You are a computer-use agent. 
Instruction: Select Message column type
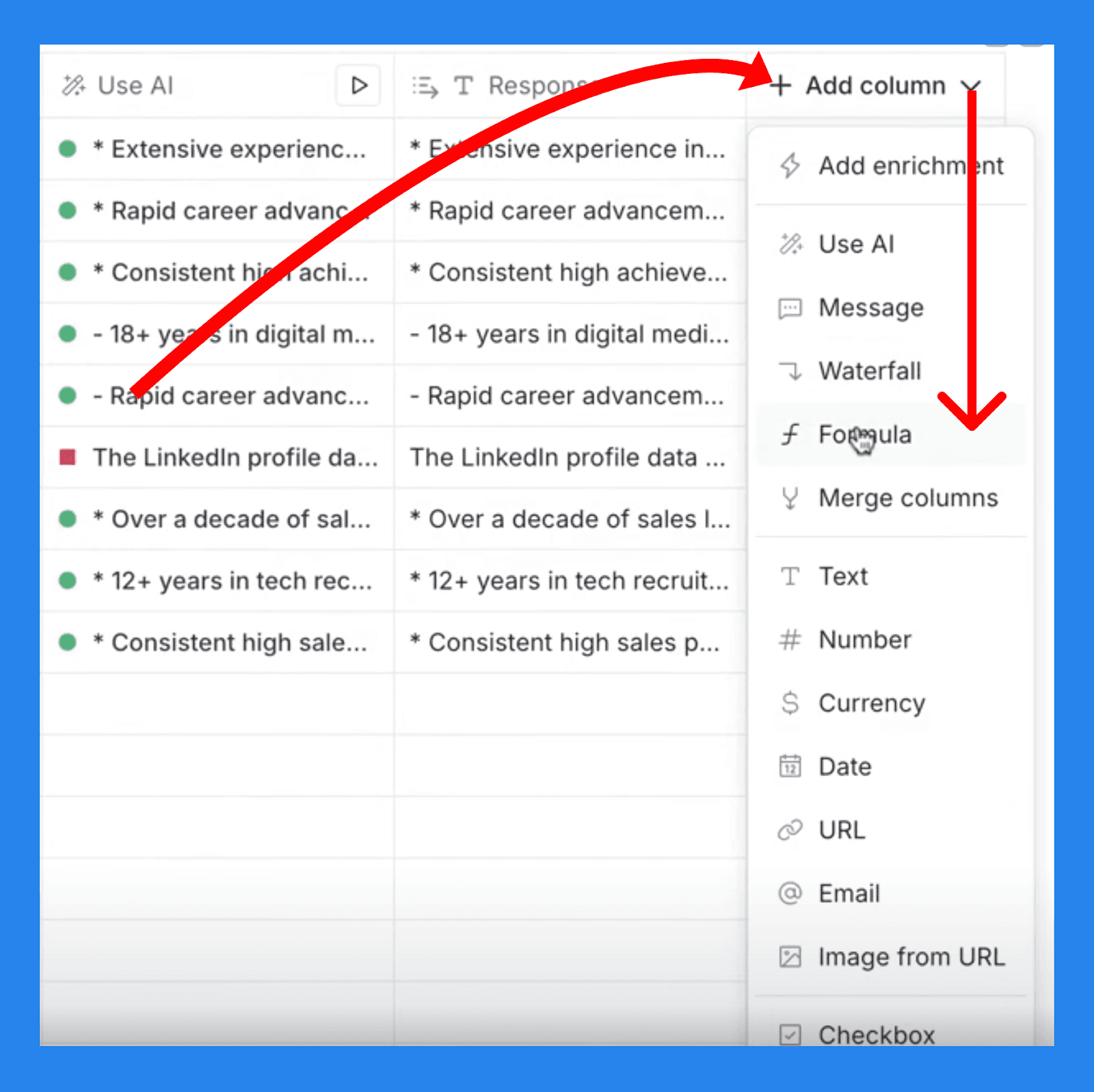point(891,308)
